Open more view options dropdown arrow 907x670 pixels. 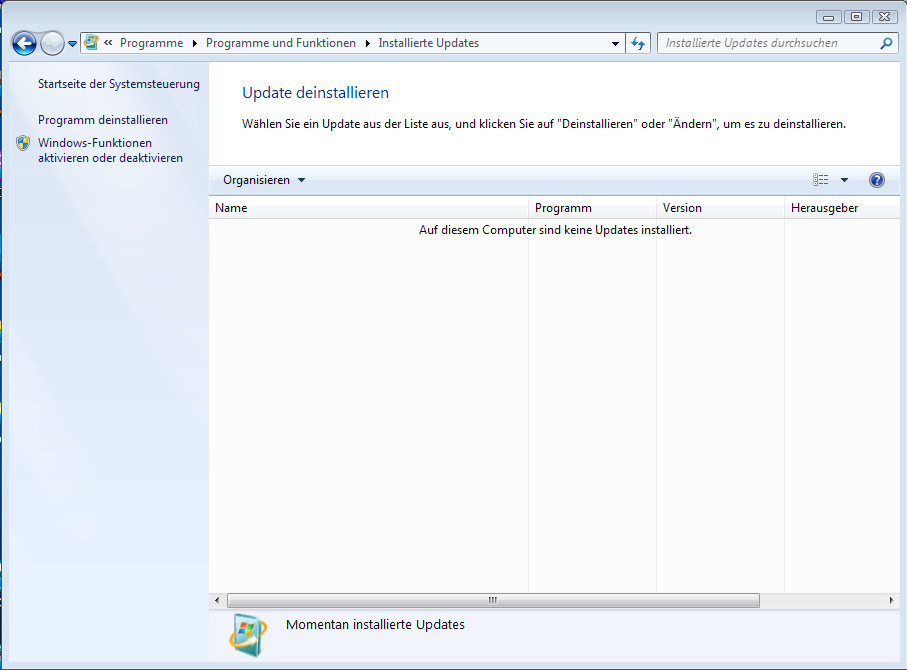[x=845, y=180]
